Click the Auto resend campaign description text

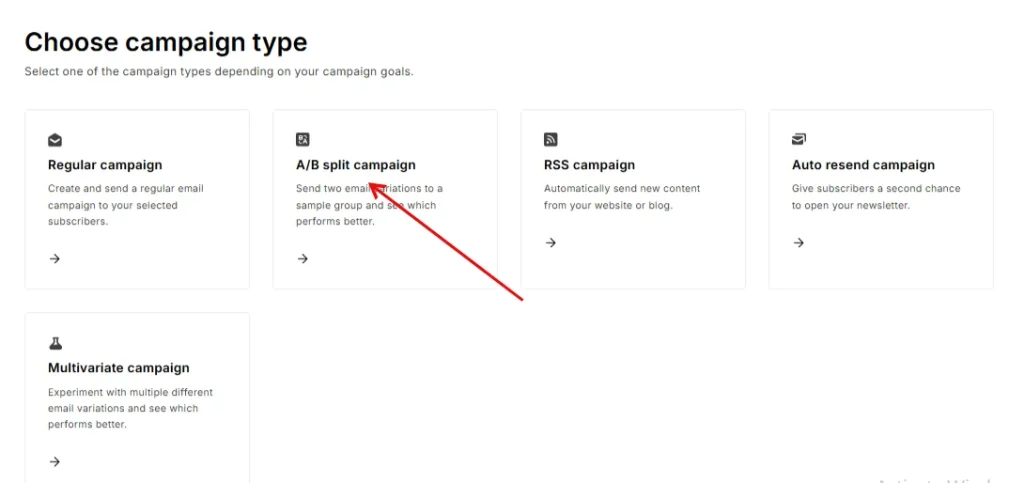coord(876,197)
